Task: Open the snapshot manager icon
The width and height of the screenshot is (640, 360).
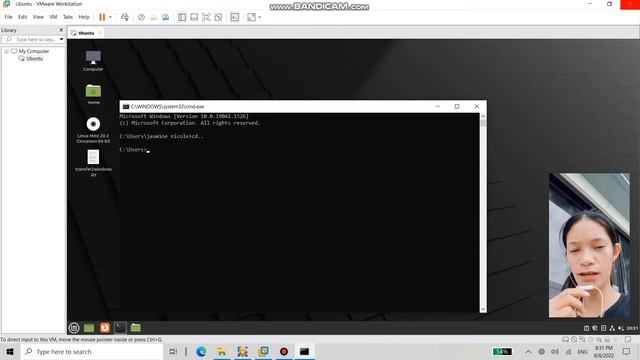Action: point(165,17)
